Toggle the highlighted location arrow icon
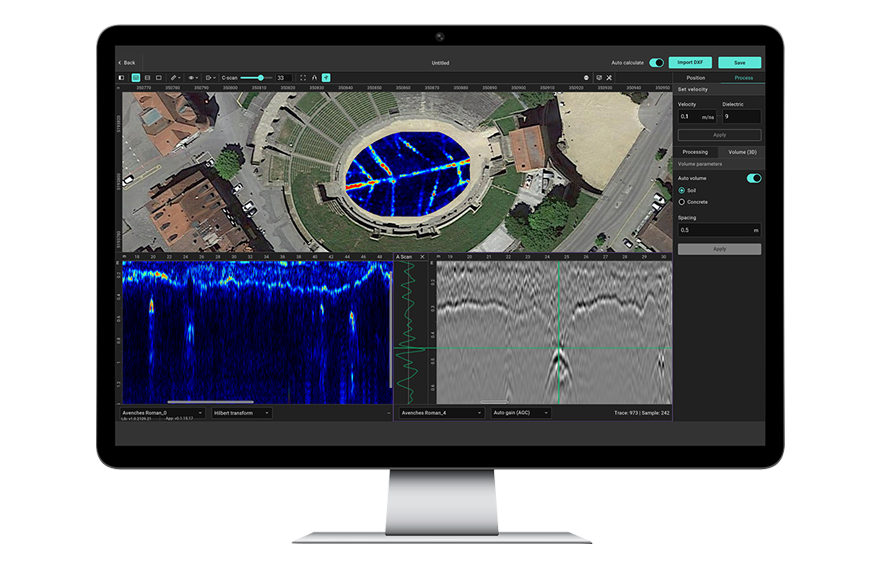 point(326,77)
